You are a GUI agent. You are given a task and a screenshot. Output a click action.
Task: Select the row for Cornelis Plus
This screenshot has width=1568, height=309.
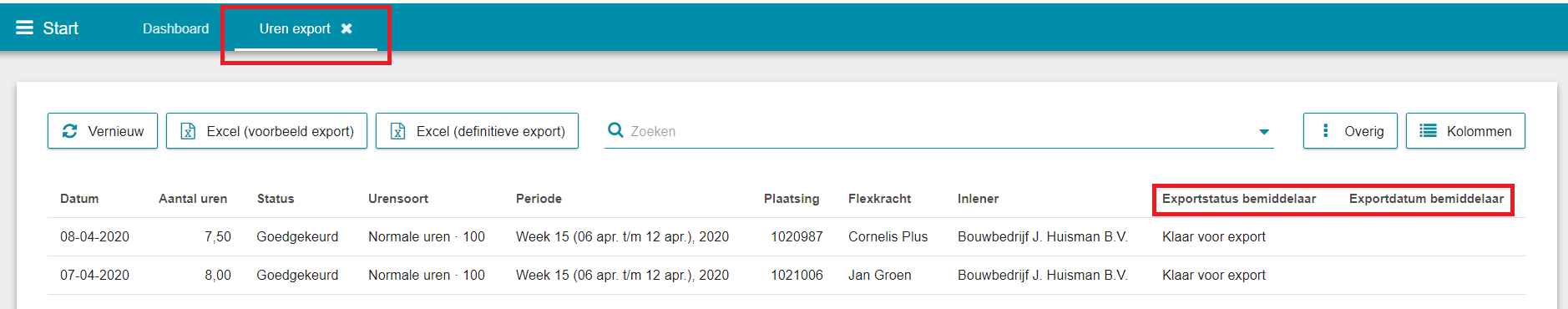coord(786,236)
